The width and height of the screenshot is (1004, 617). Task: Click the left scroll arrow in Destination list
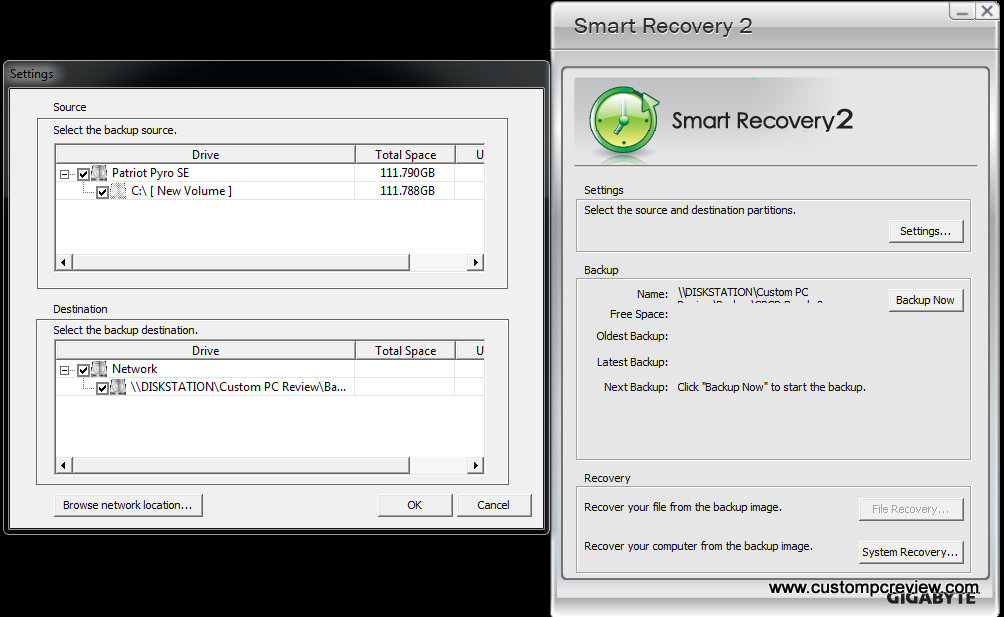click(x=63, y=465)
